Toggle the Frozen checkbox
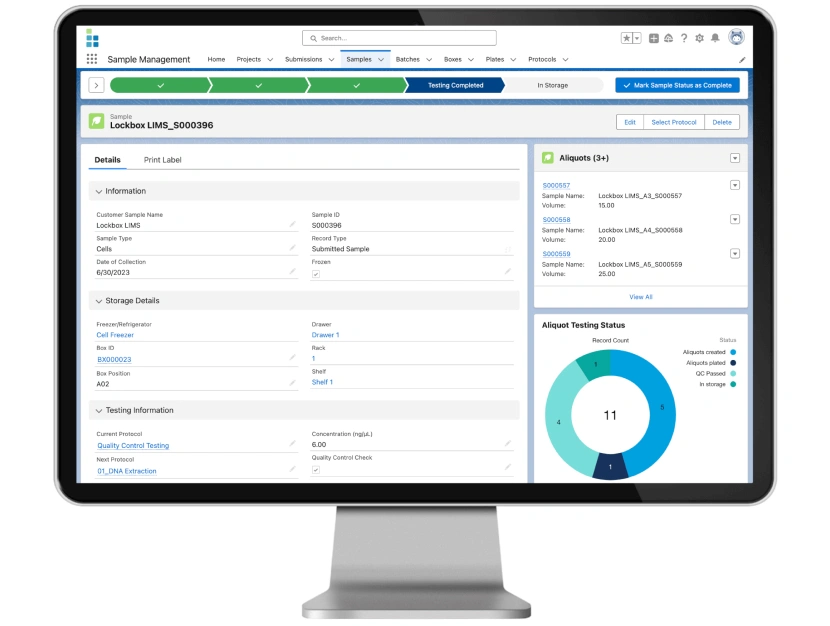 click(316, 274)
